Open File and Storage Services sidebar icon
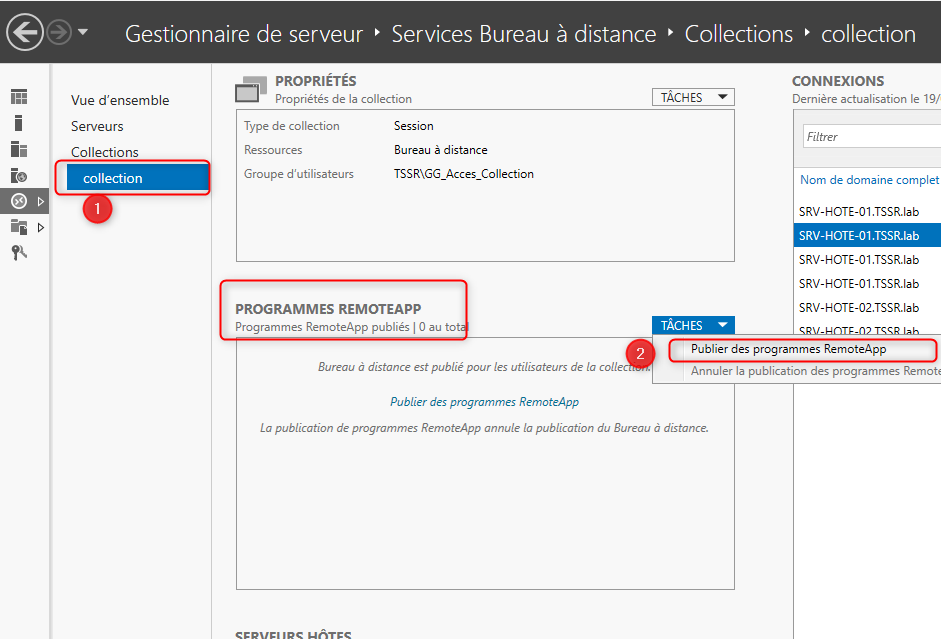Image resolution: width=941 pixels, height=639 pixels. 20,227
